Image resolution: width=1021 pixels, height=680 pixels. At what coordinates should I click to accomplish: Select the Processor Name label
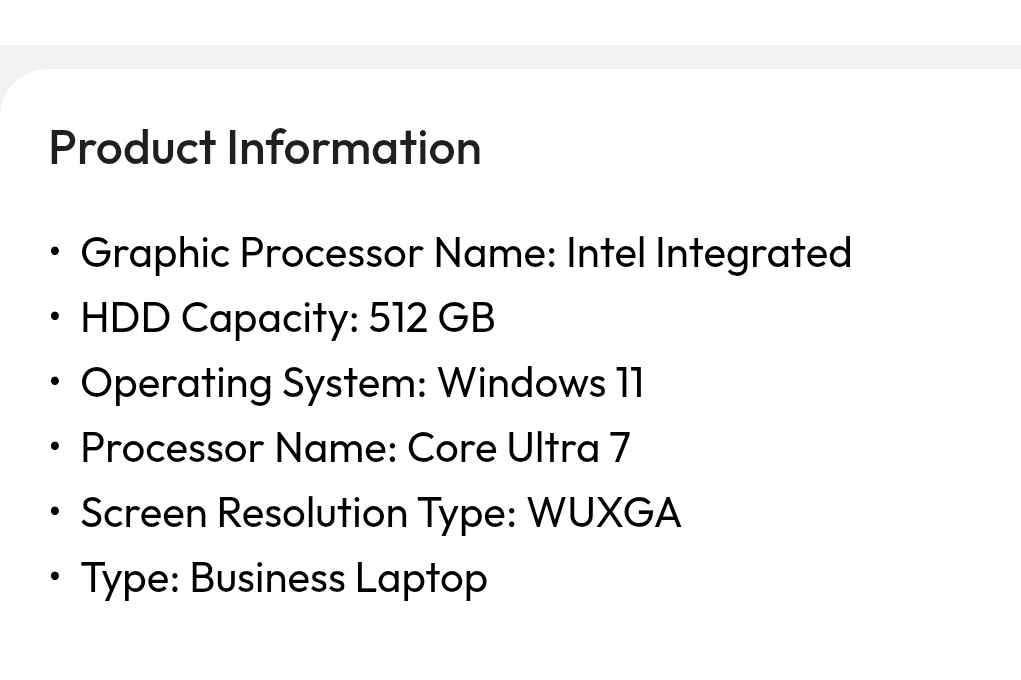(x=239, y=448)
